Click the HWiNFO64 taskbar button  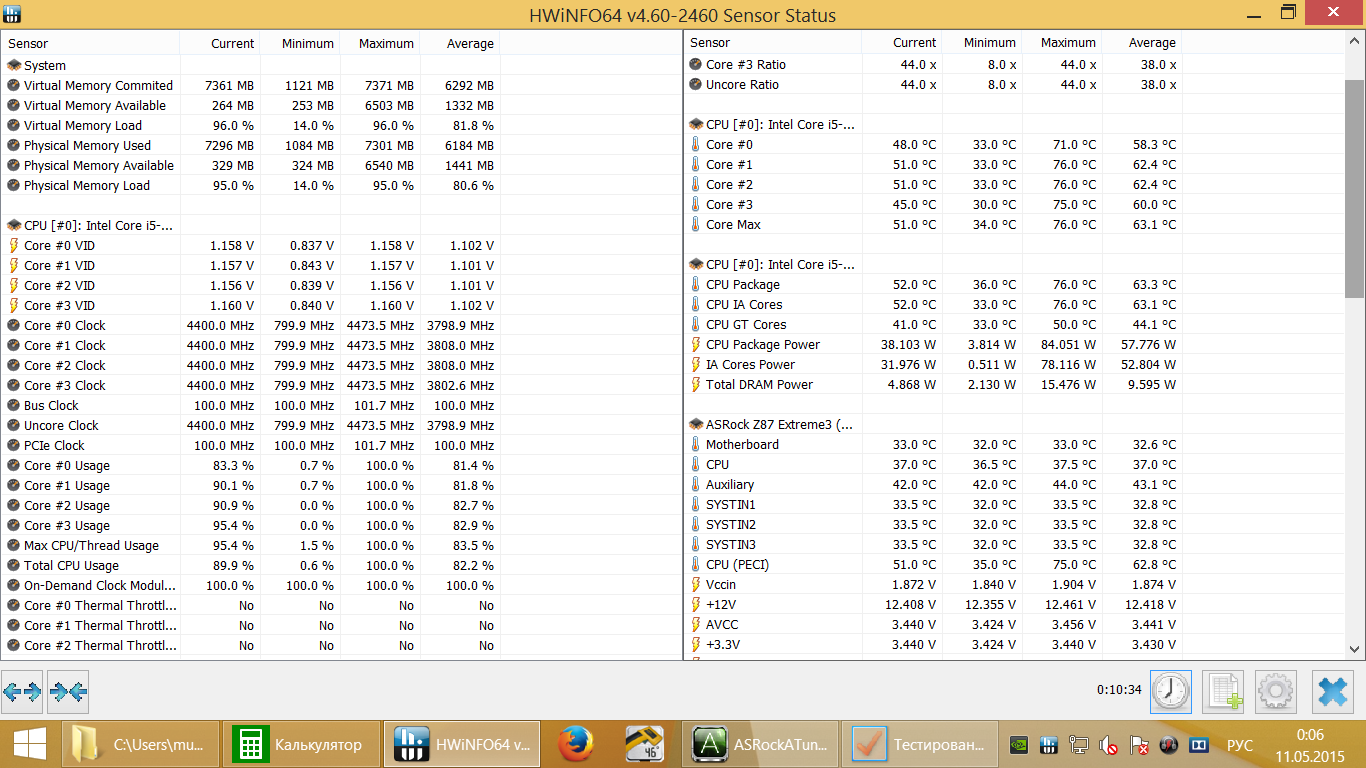point(462,744)
